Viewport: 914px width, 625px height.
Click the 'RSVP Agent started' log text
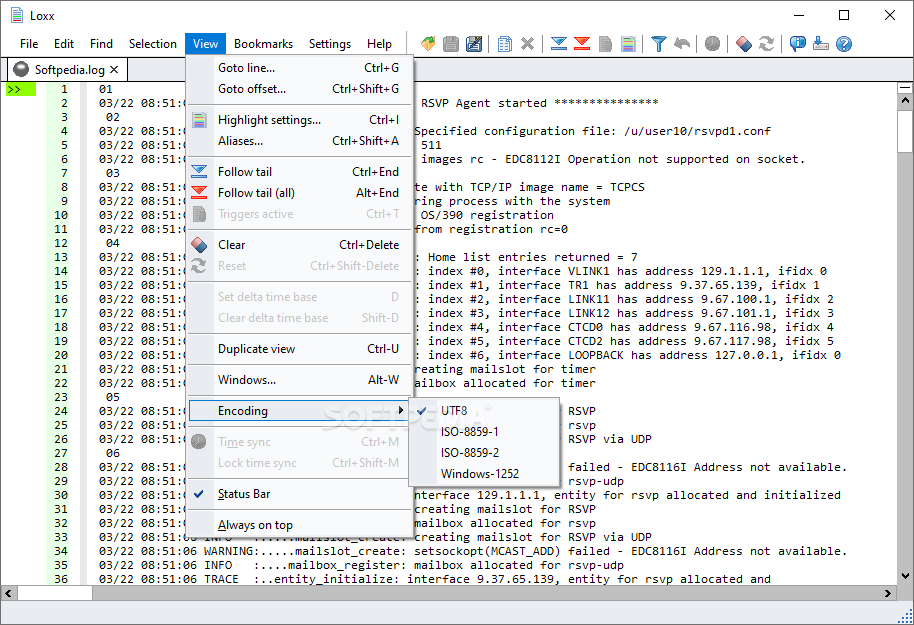pos(484,103)
